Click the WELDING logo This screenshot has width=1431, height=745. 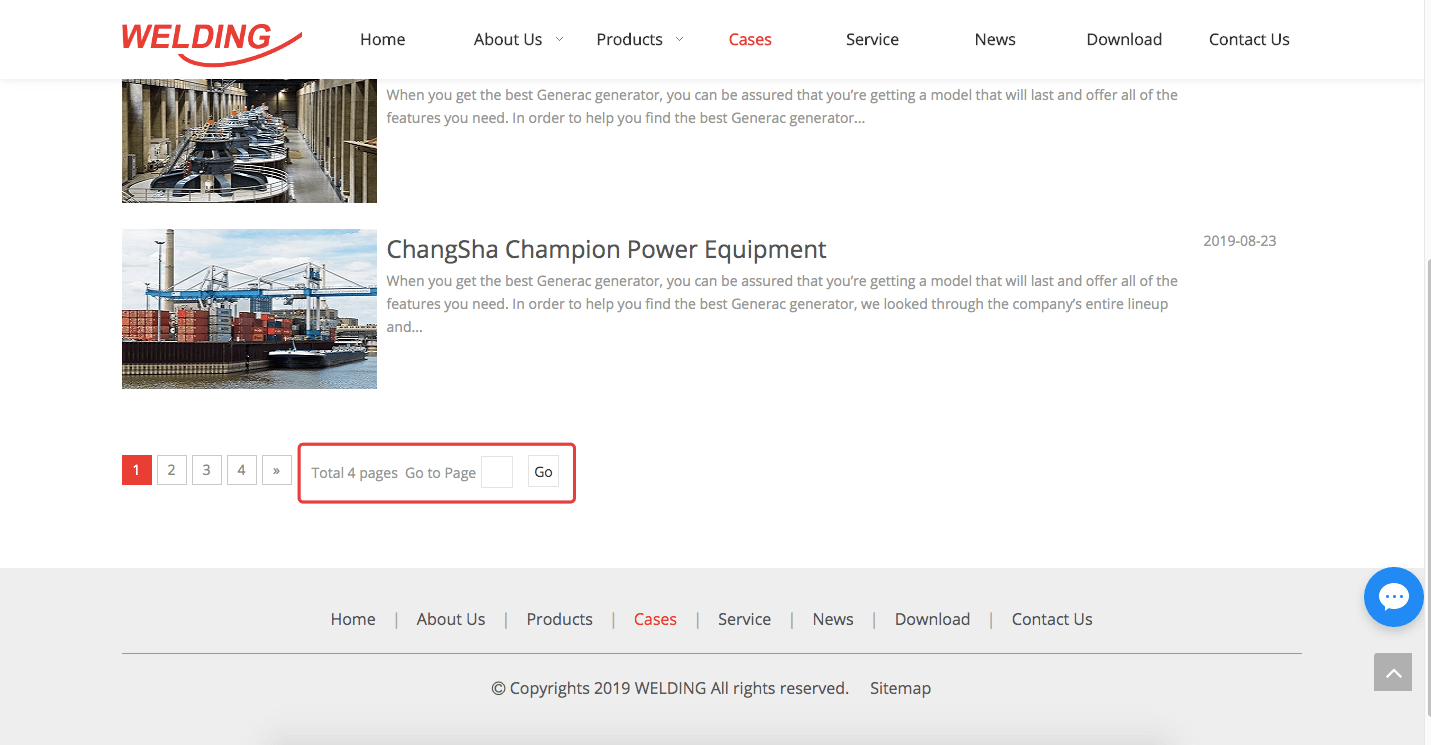211,42
